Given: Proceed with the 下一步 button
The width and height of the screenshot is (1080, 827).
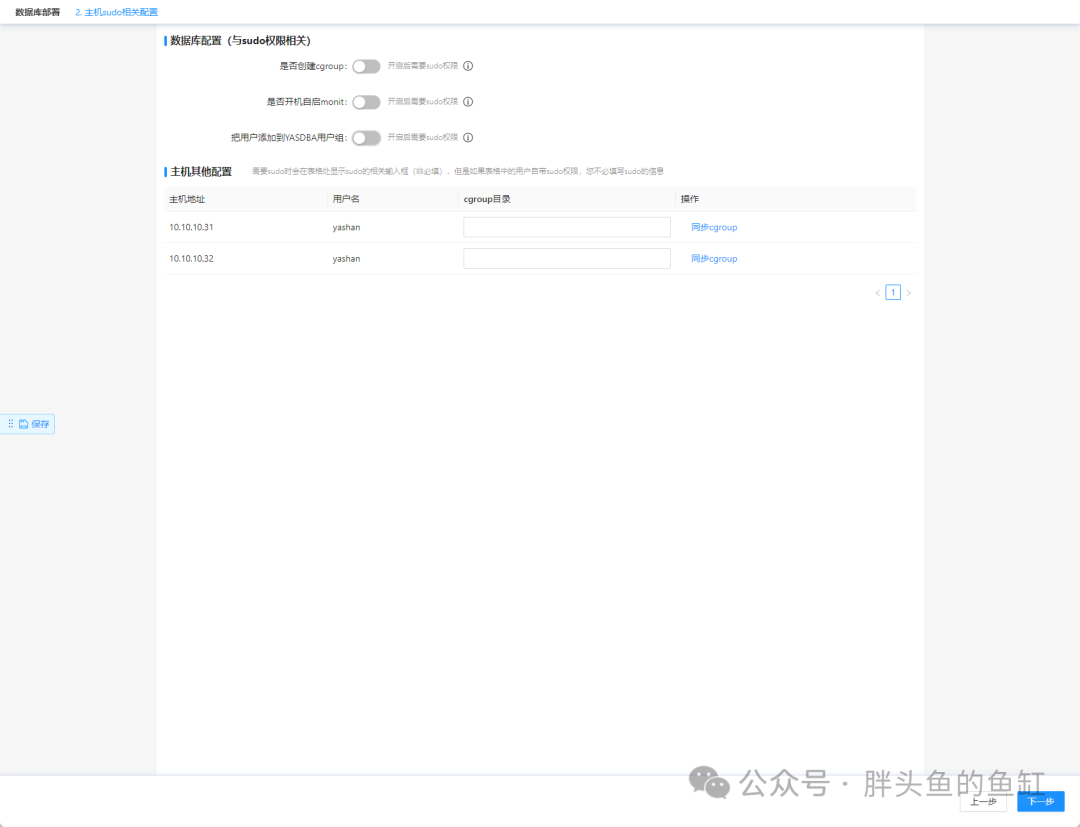Looking at the screenshot, I should (x=1041, y=802).
